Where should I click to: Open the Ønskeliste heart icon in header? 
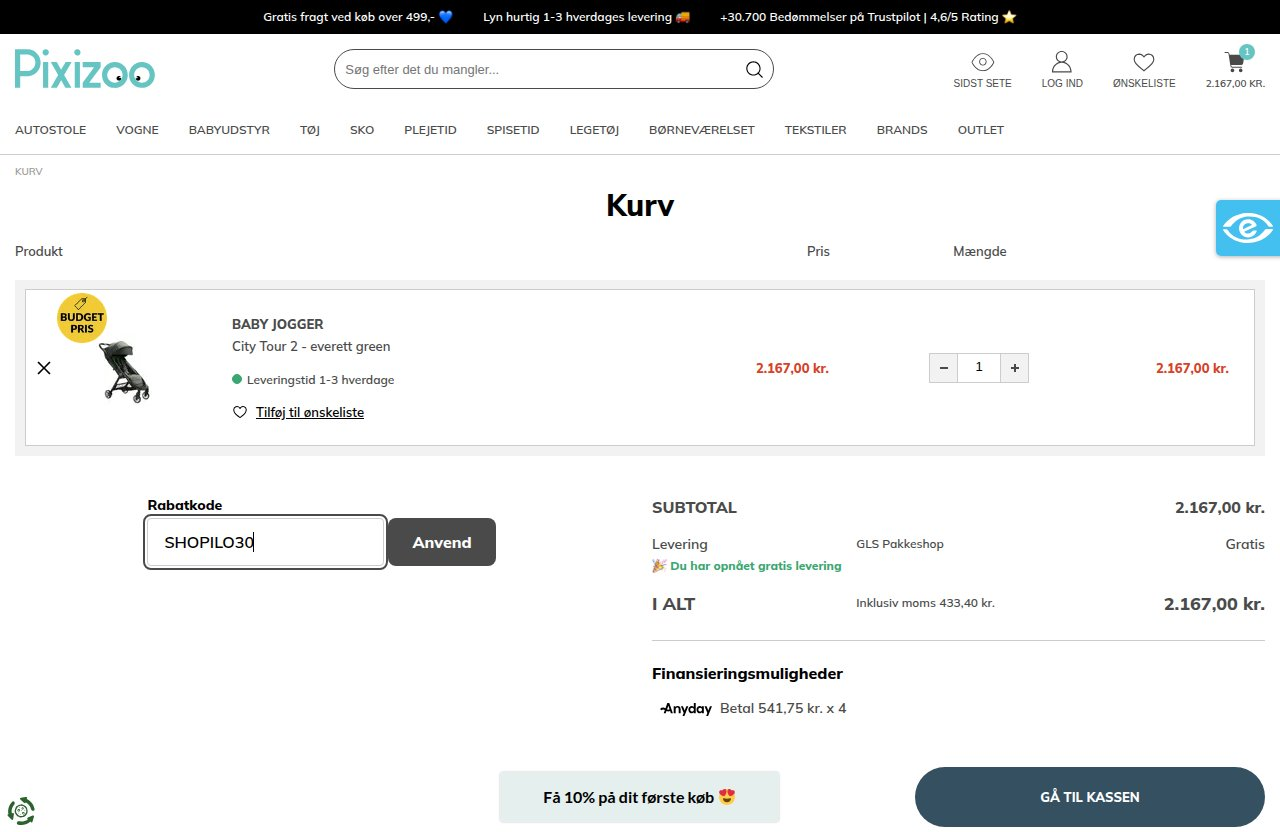[1143, 61]
